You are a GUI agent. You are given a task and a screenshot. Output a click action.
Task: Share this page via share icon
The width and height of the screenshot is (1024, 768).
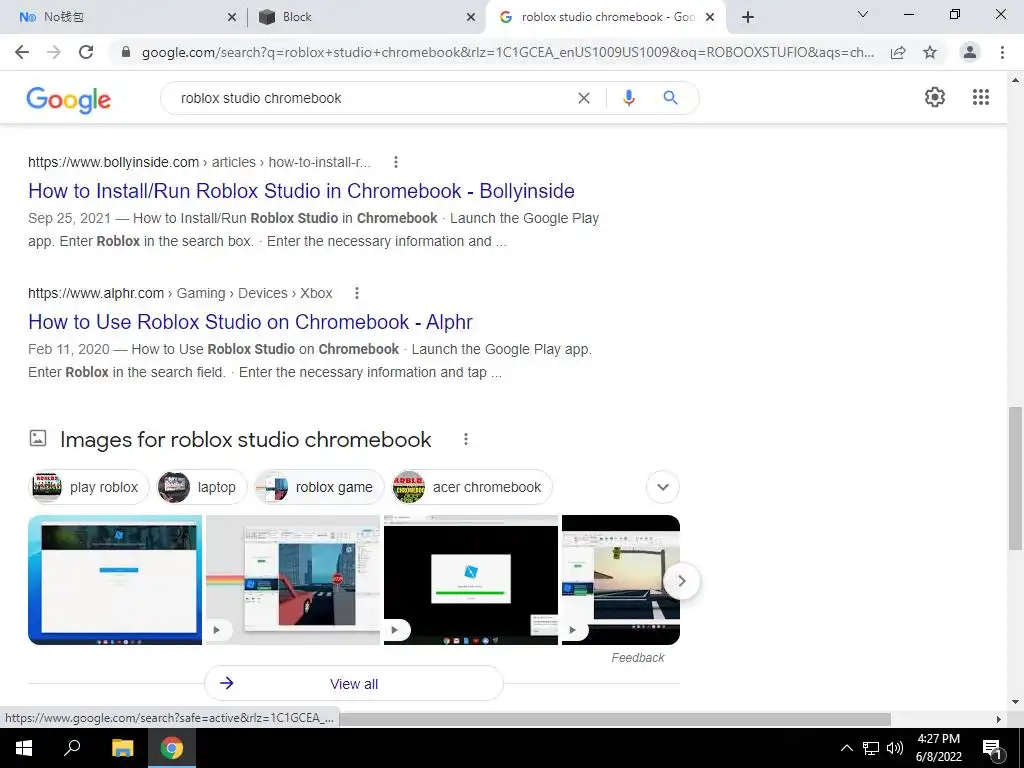pos(898,52)
